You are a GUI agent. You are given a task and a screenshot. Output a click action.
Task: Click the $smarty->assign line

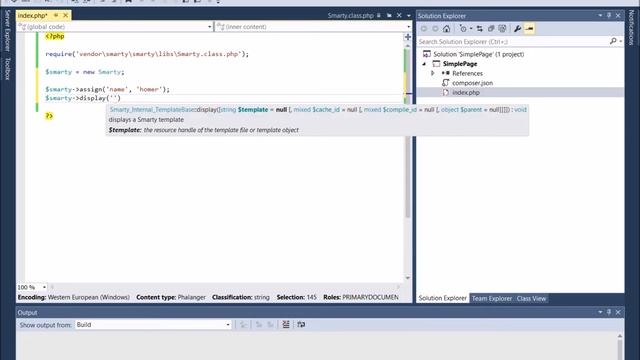tap(107, 89)
